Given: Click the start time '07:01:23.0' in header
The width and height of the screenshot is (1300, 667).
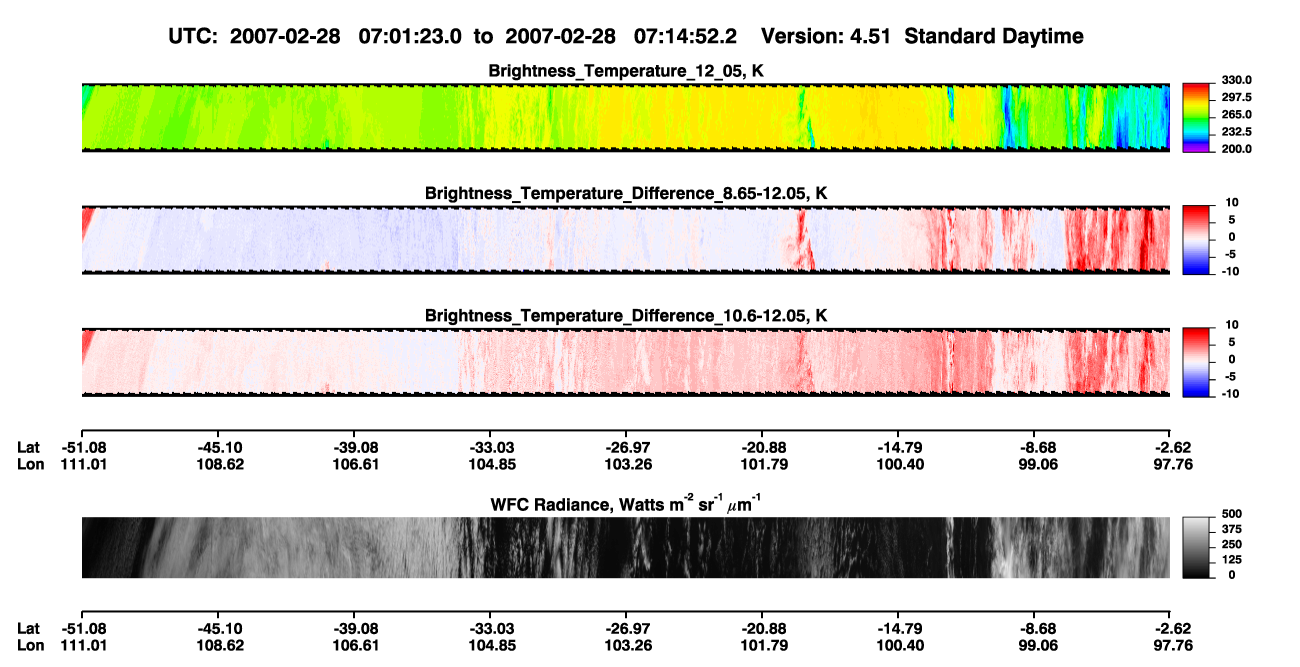Looking at the screenshot, I should (x=413, y=36).
